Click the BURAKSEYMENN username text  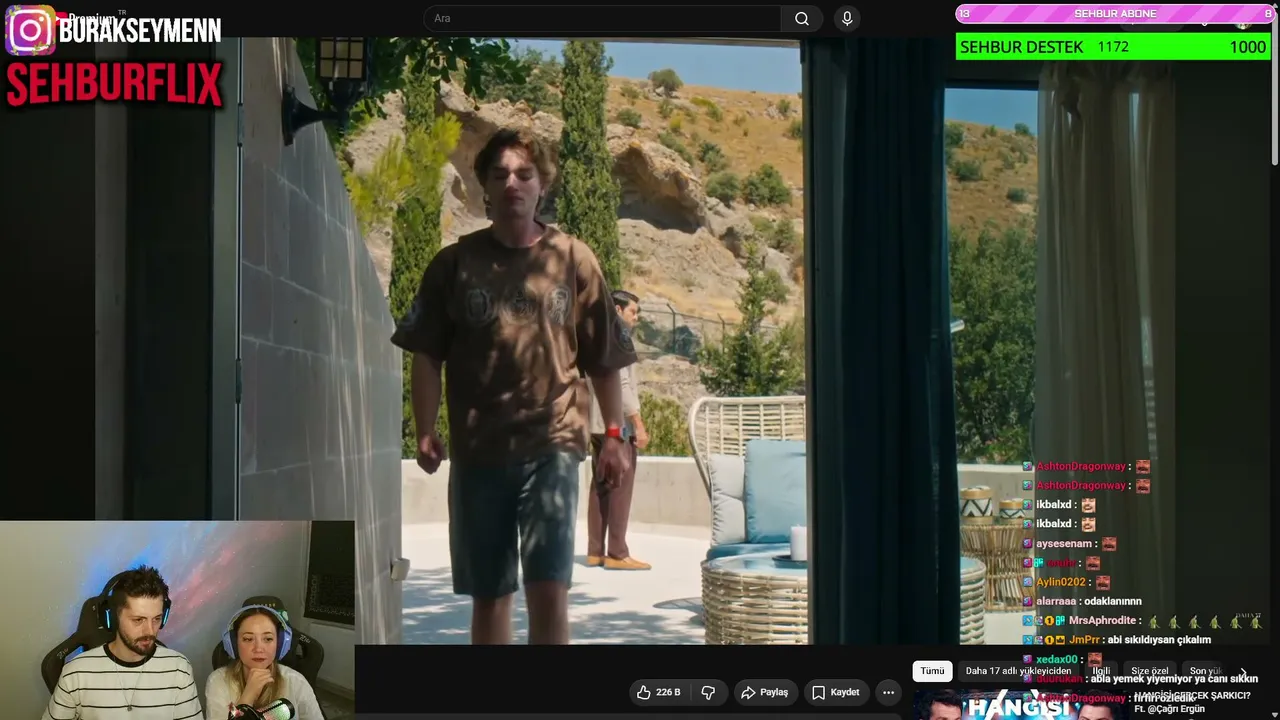[x=140, y=30]
